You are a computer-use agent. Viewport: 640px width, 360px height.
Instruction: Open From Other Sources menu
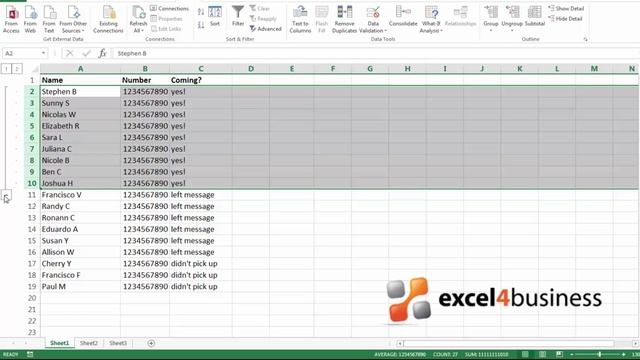pos(73,19)
